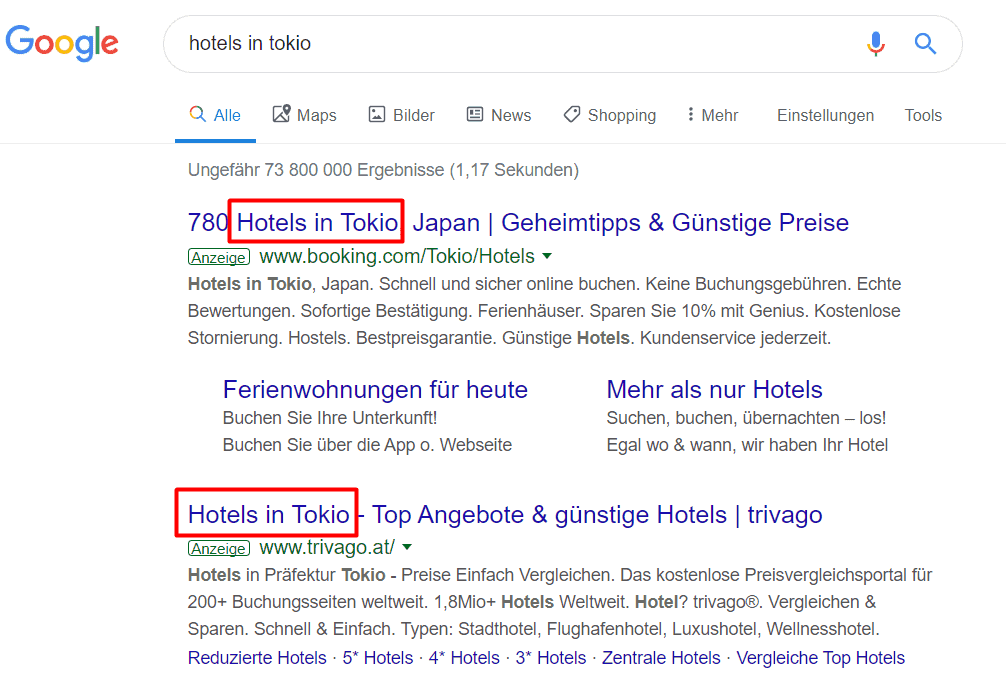Switch to the Bilder tab
The height and width of the screenshot is (690, 1006).
[x=401, y=115]
